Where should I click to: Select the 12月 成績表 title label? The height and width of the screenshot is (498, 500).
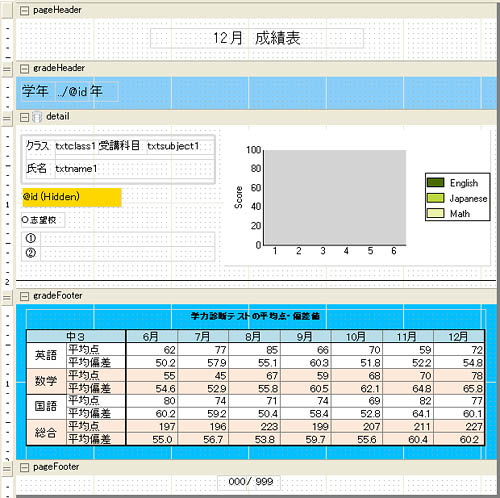click(257, 38)
